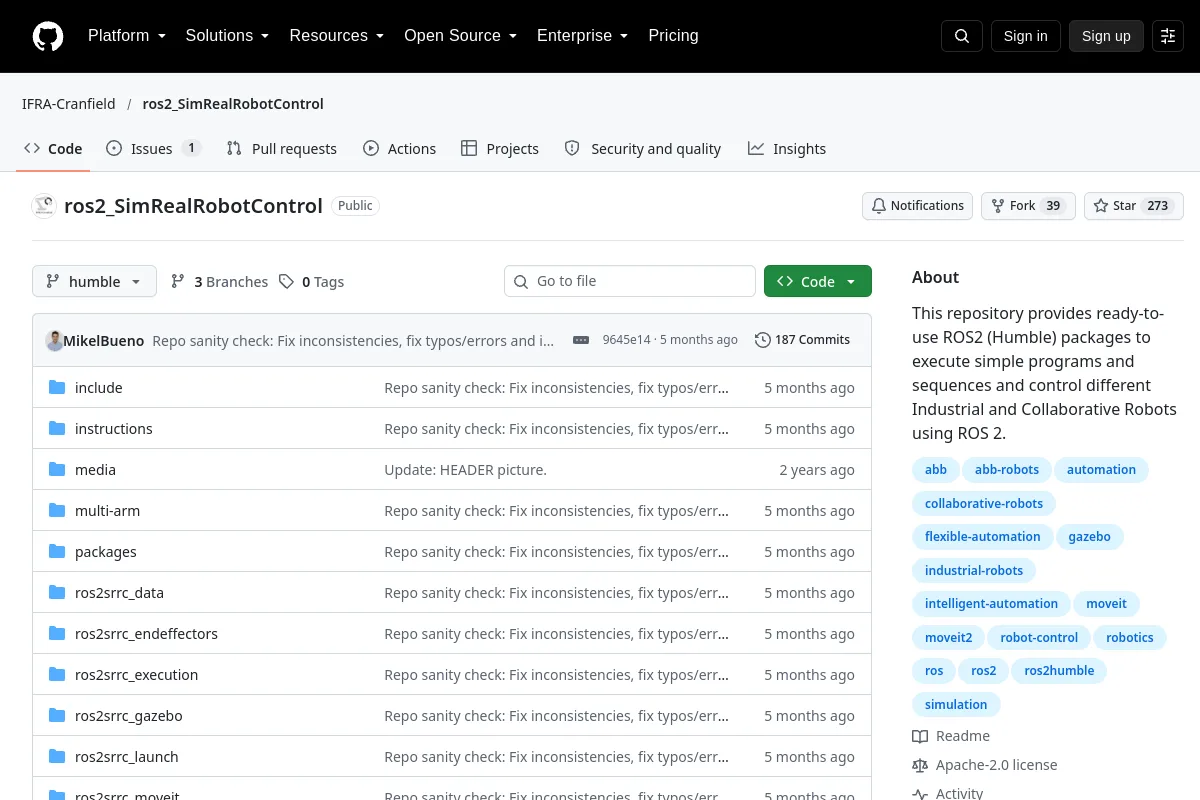Screen dimensions: 1200x800
Task: Switch to the Code tab
Action: pyautogui.click(x=53, y=148)
